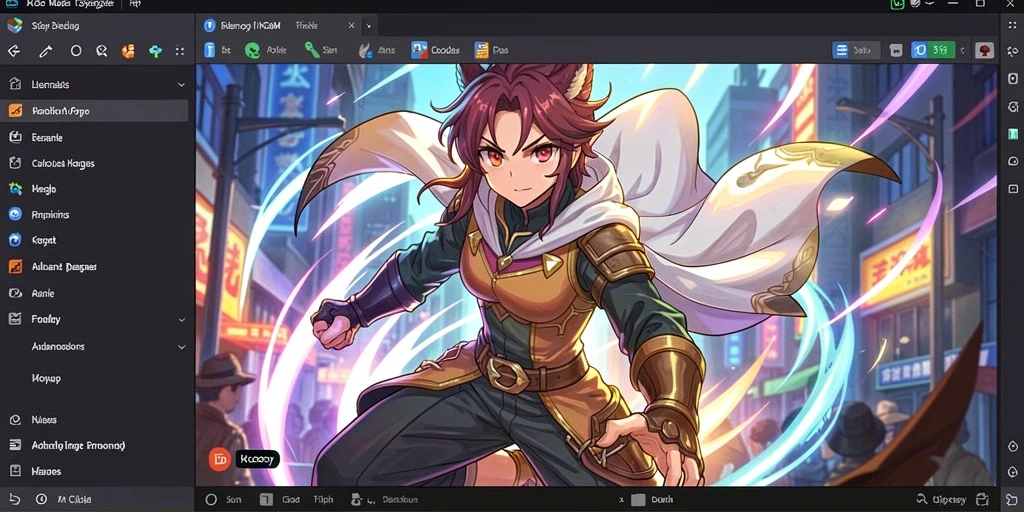Click the clock icon in sidebar footer
Screen dimensions: 1024x512
[41, 500]
